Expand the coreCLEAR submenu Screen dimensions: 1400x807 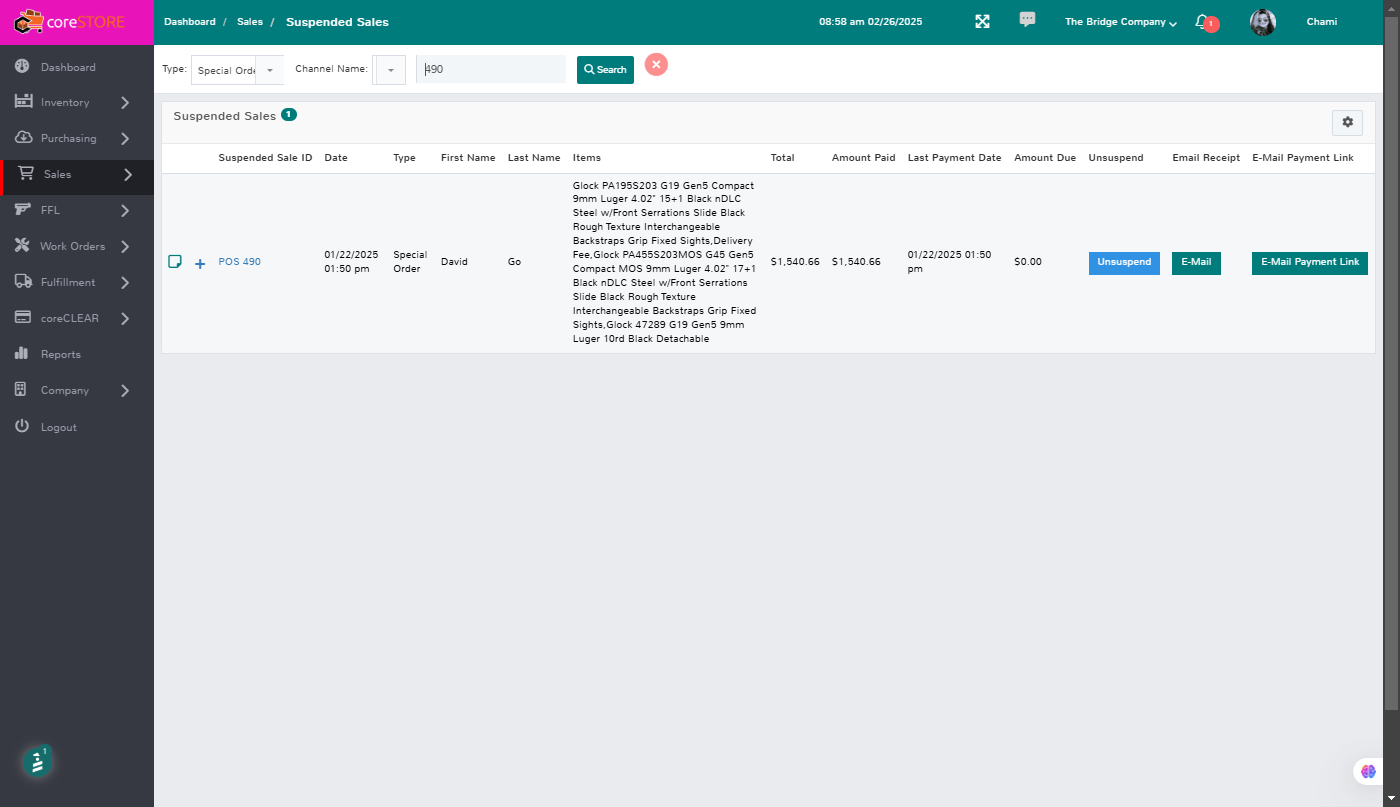click(x=125, y=319)
